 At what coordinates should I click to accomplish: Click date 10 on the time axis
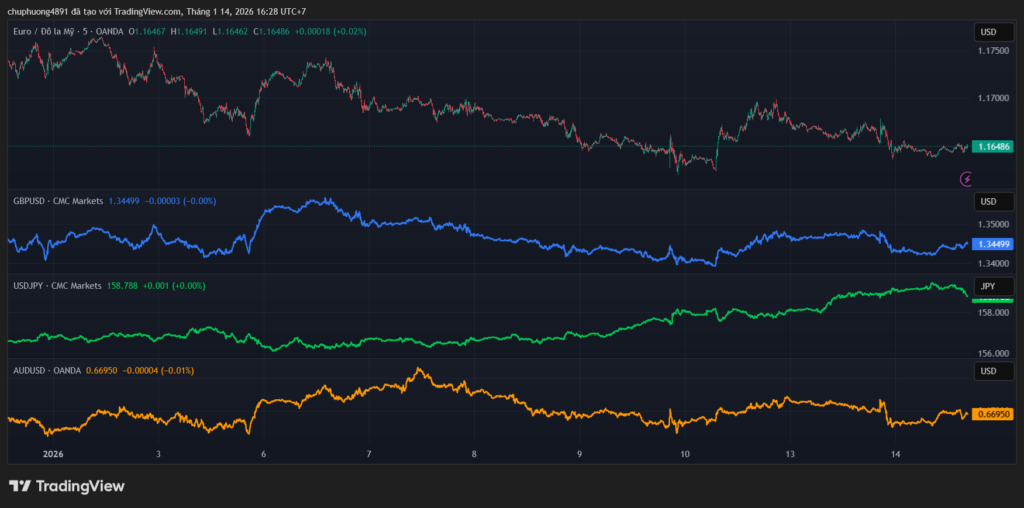click(x=685, y=454)
